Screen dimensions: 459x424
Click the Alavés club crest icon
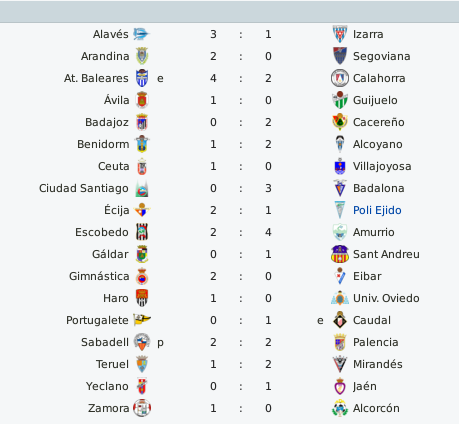click(142, 34)
